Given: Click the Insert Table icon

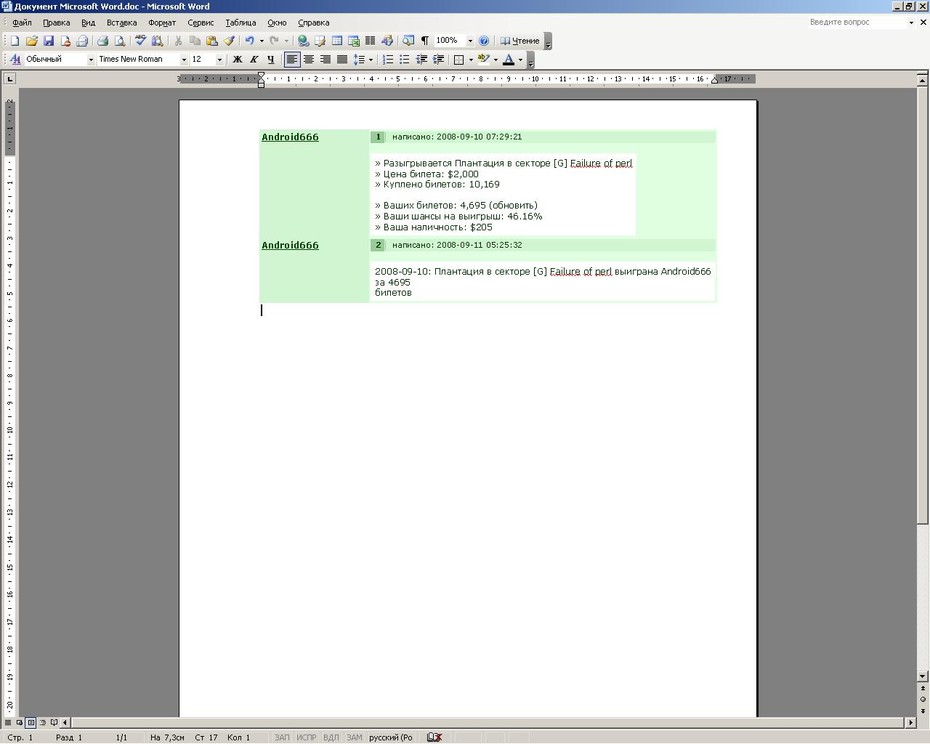Looking at the screenshot, I should pos(337,41).
